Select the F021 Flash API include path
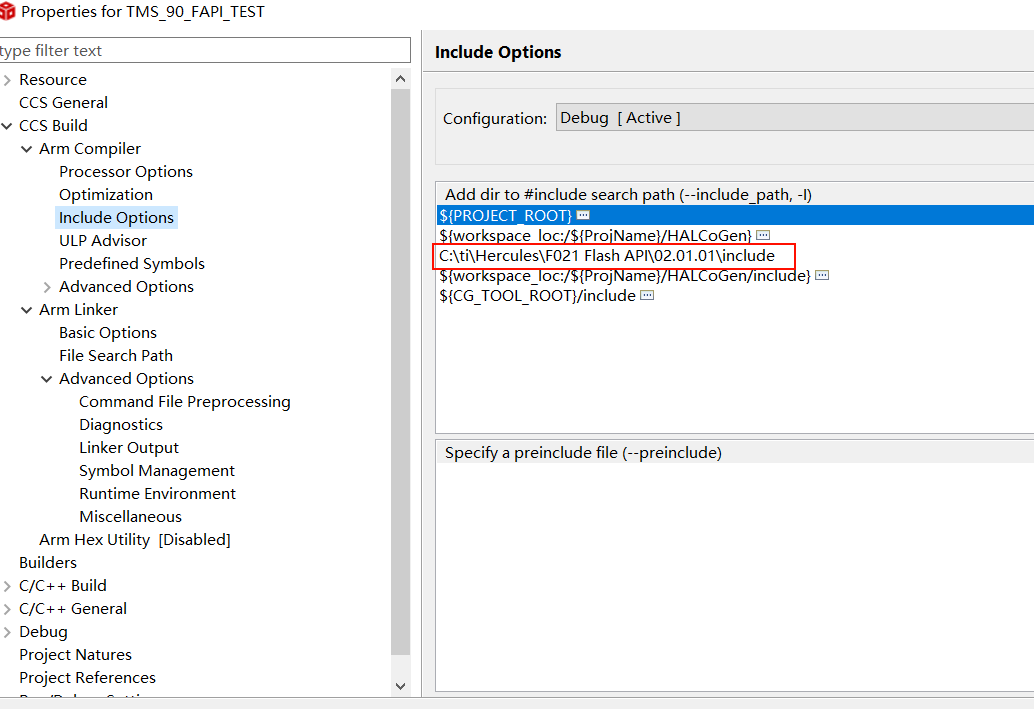This screenshot has width=1034, height=709. click(606, 256)
